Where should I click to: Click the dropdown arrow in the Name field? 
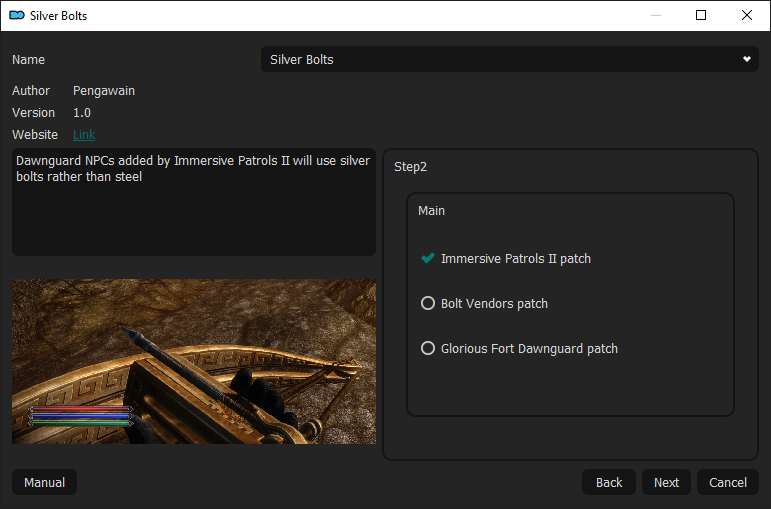click(746, 59)
